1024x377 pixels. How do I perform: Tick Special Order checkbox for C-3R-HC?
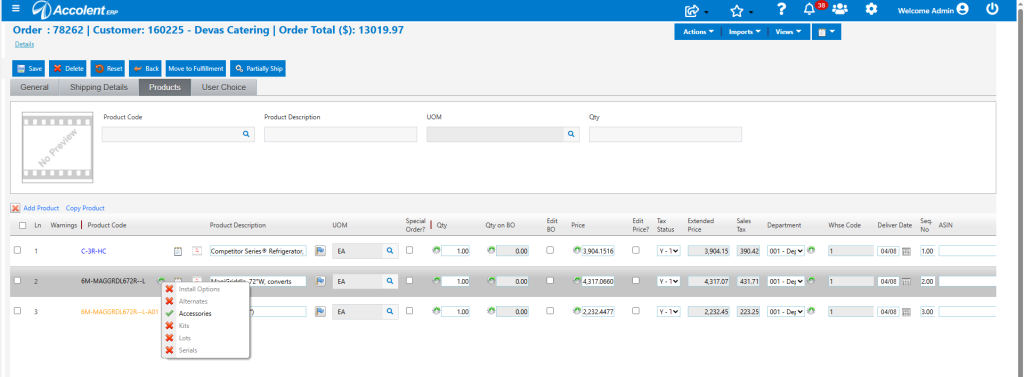(x=409, y=250)
